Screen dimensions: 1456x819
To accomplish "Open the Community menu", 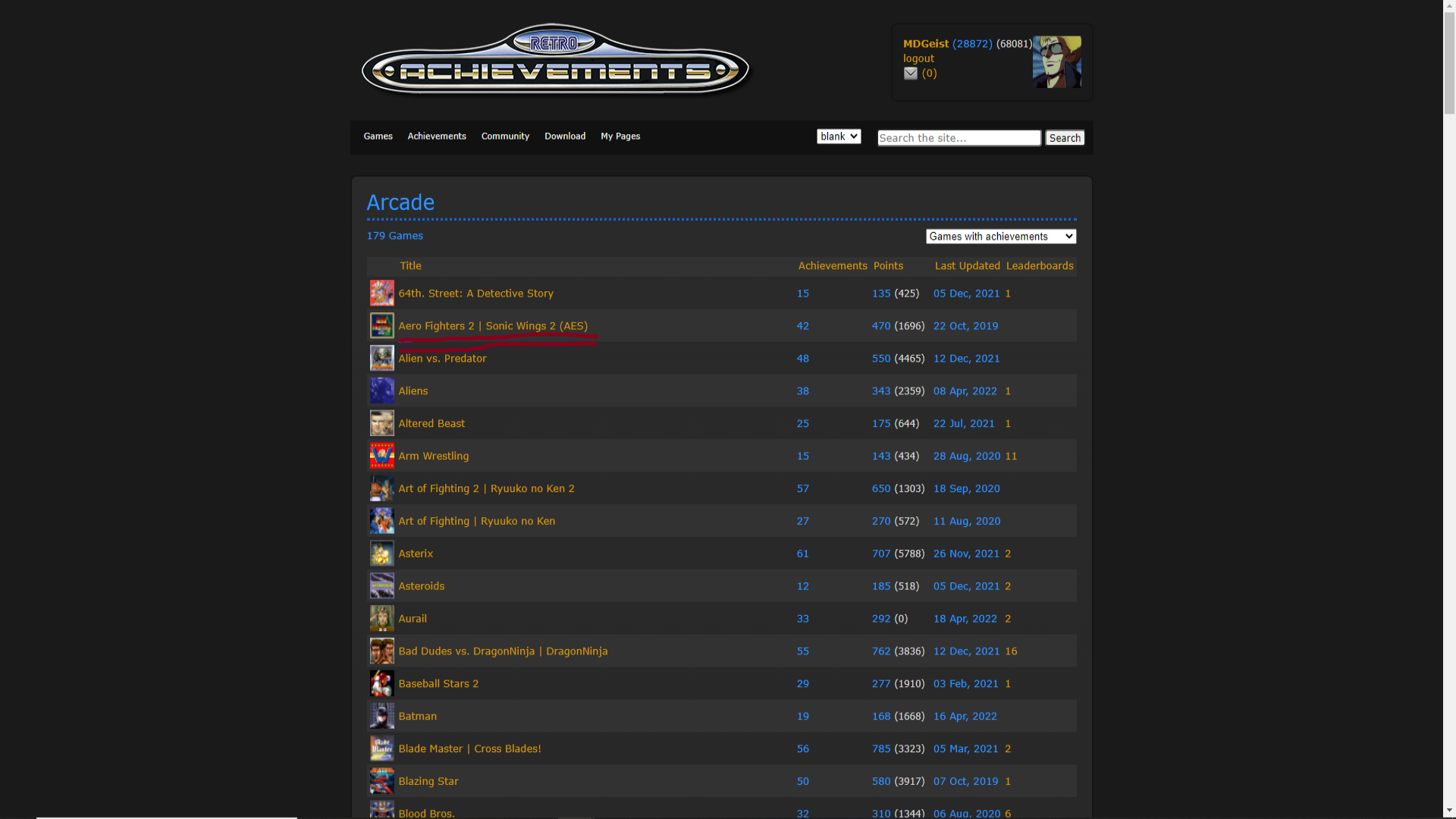I will pos(505,136).
